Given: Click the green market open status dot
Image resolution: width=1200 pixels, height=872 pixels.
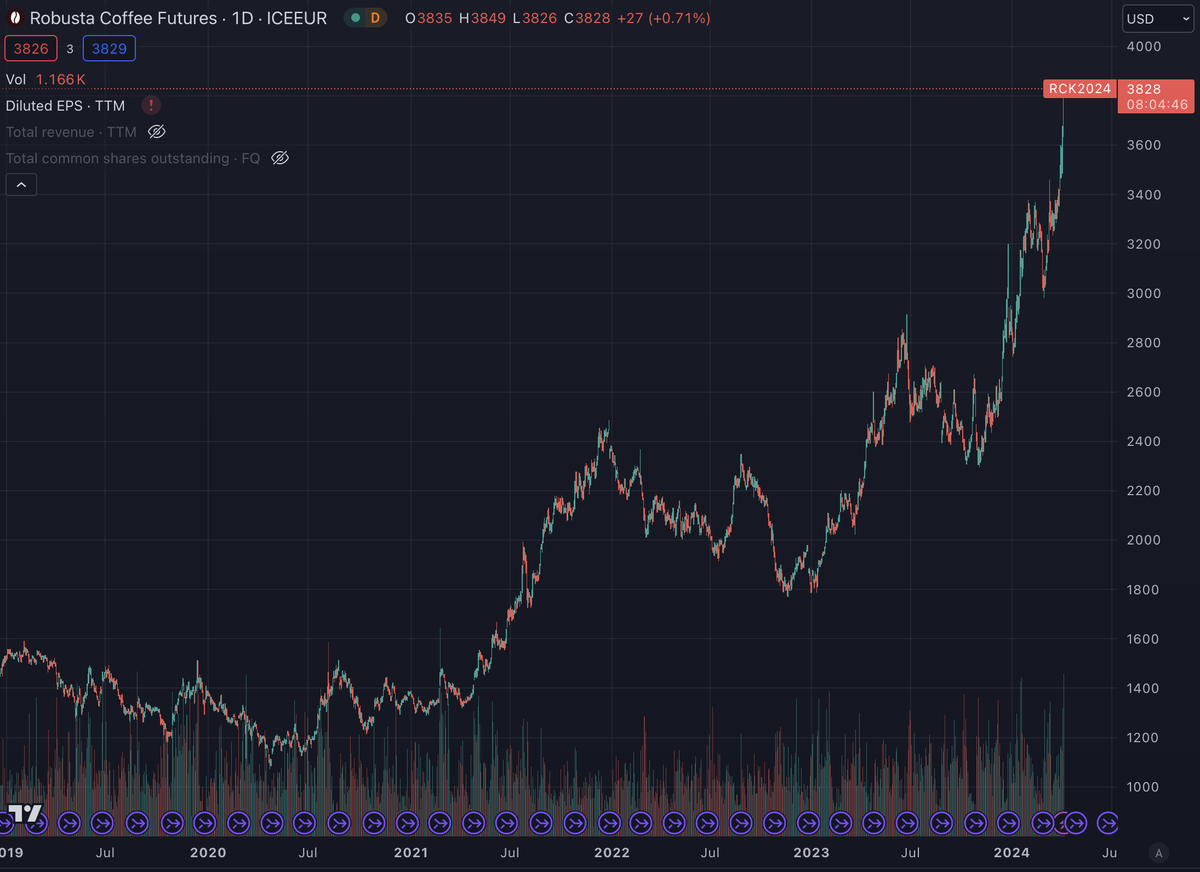Looking at the screenshot, I should tap(355, 18).
